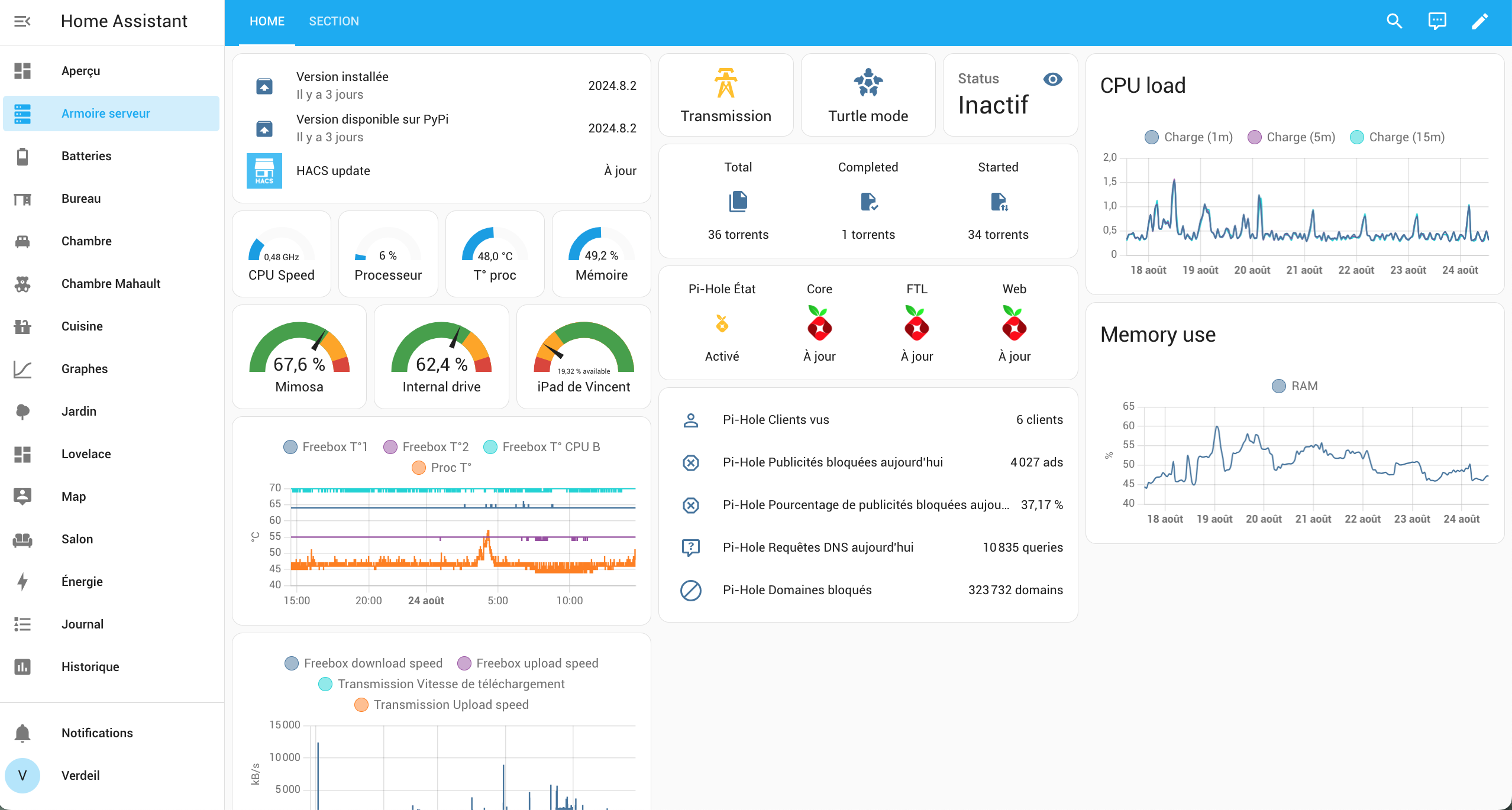1512x810 pixels.
Task: Open the Version installée row
Action: click(441, 86)
